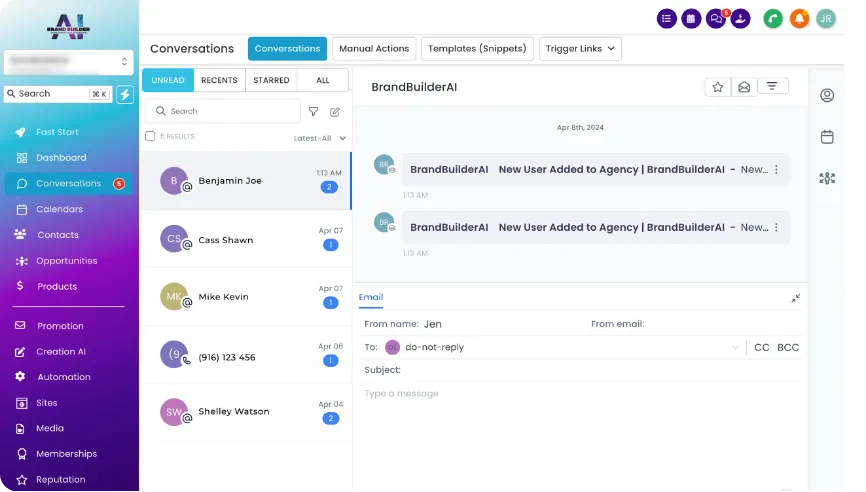Click the filter funnel icon in conversation list
Screen dimensions: 866x492
(x=313, y=112)
